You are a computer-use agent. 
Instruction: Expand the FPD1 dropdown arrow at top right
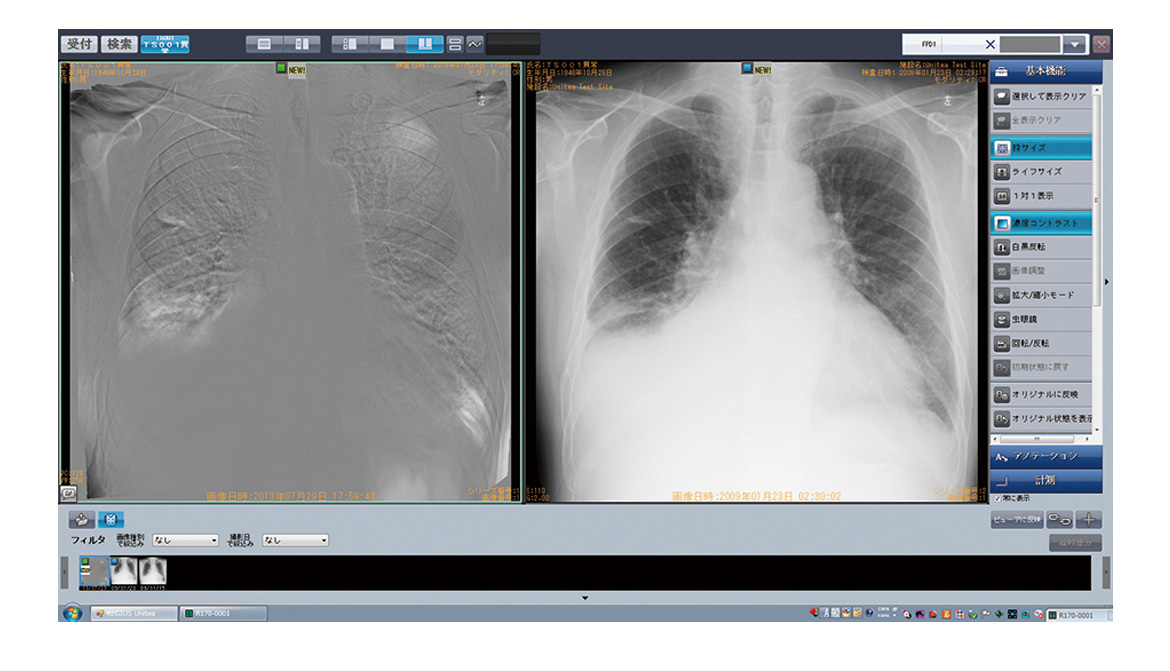pos(1074,44)
